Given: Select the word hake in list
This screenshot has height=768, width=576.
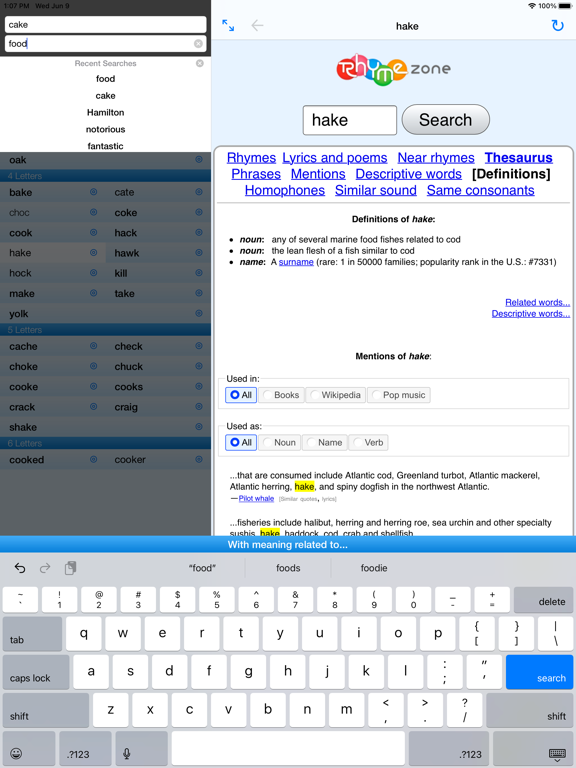Looking at the screenshot, I should 20,253.
